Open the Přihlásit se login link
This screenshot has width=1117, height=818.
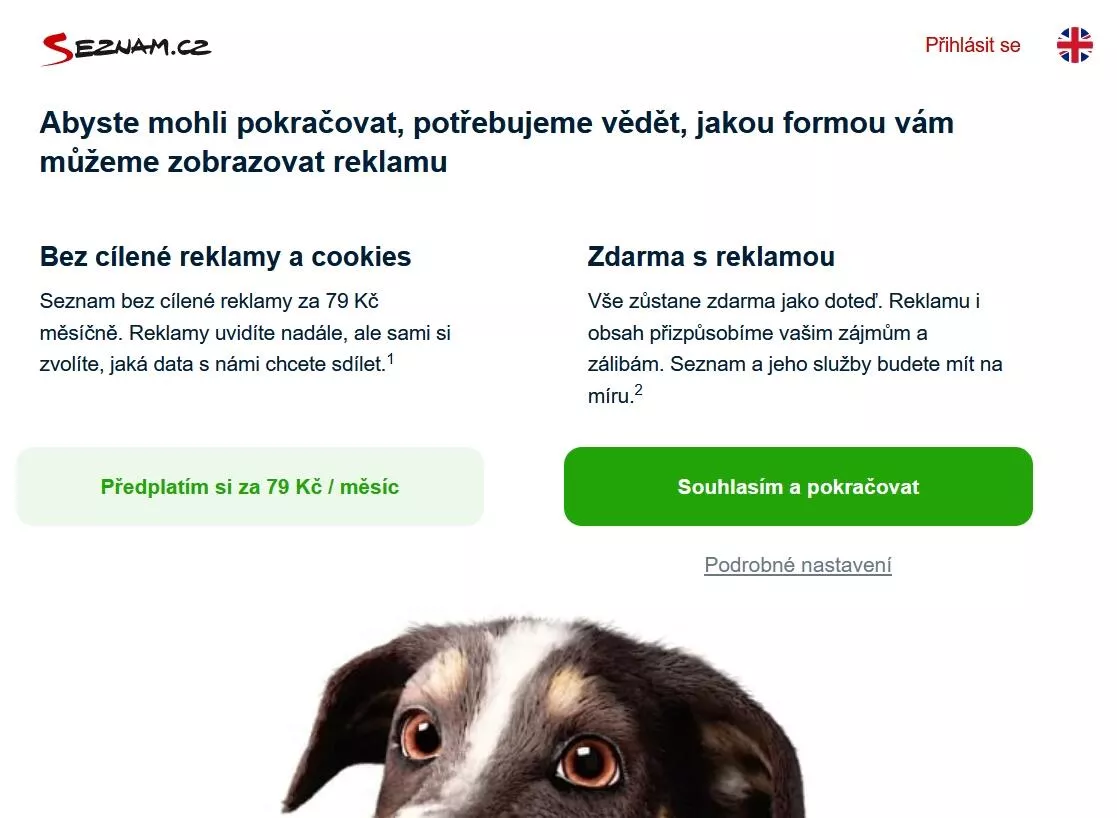(x=972, y=45)
